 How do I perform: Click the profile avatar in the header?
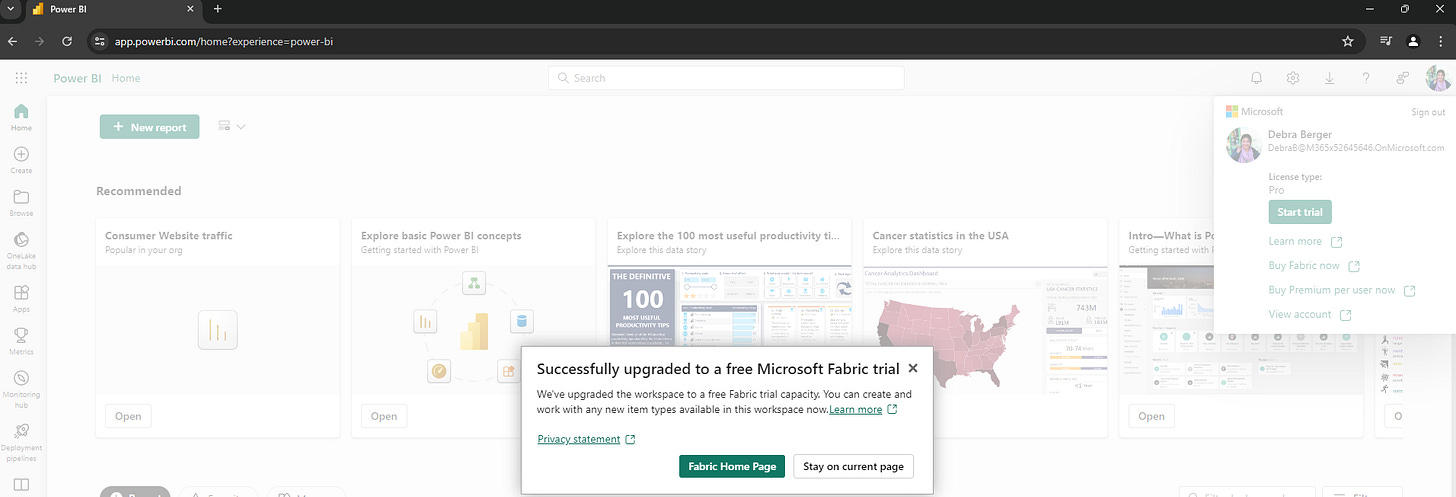(1438, 78)
